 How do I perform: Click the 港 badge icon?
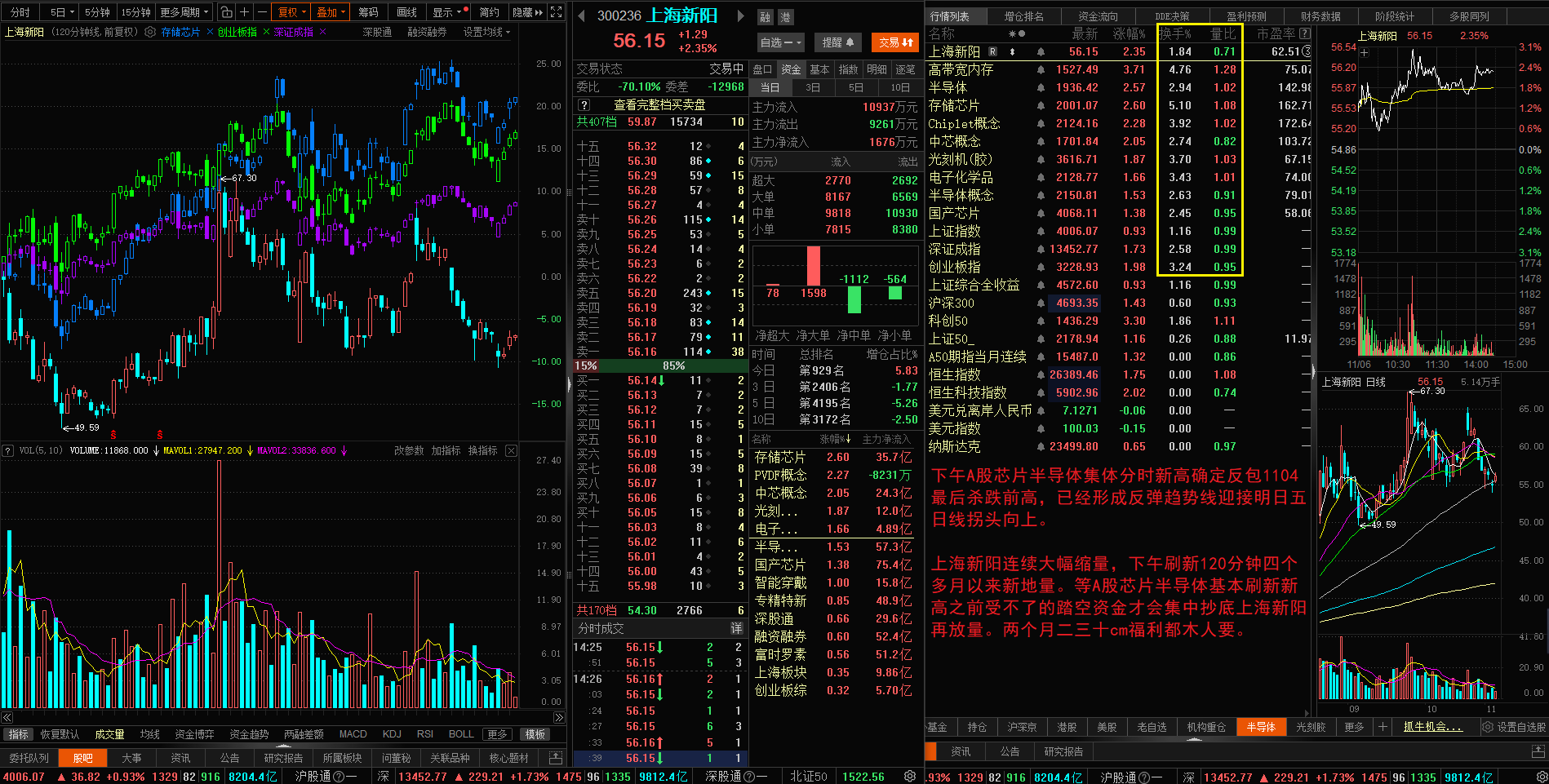785,17
